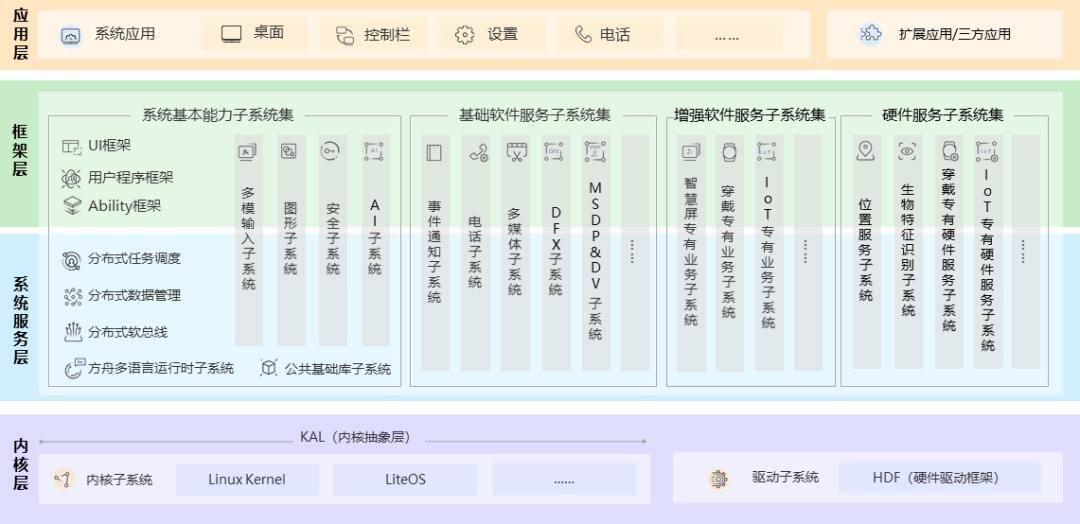Select the Linux Kernel box
The image size is (1080, 524).
247,479
